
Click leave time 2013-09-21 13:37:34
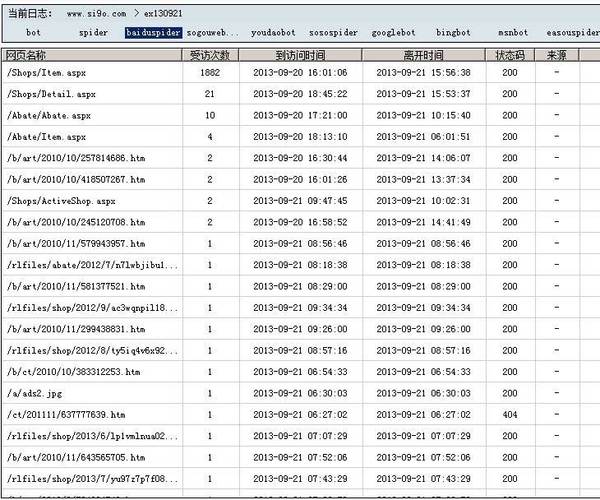pos(424,179)
